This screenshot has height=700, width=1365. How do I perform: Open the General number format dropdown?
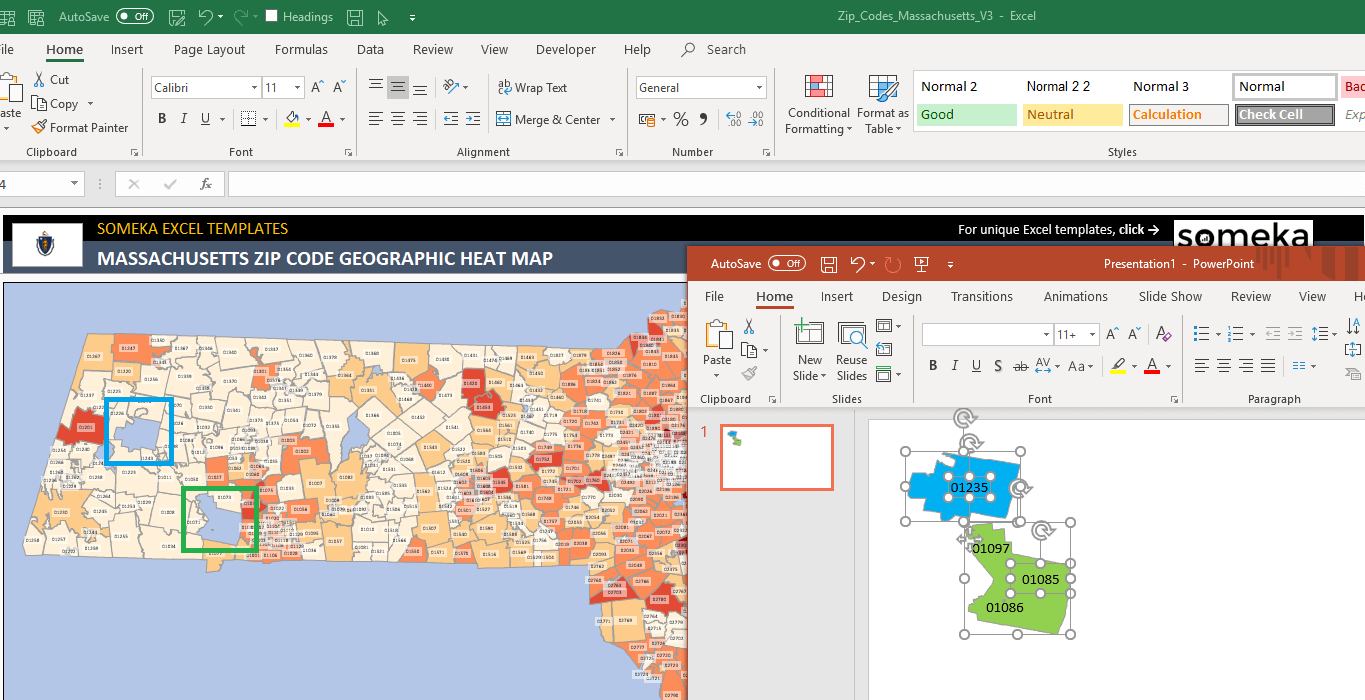[700, 87]
